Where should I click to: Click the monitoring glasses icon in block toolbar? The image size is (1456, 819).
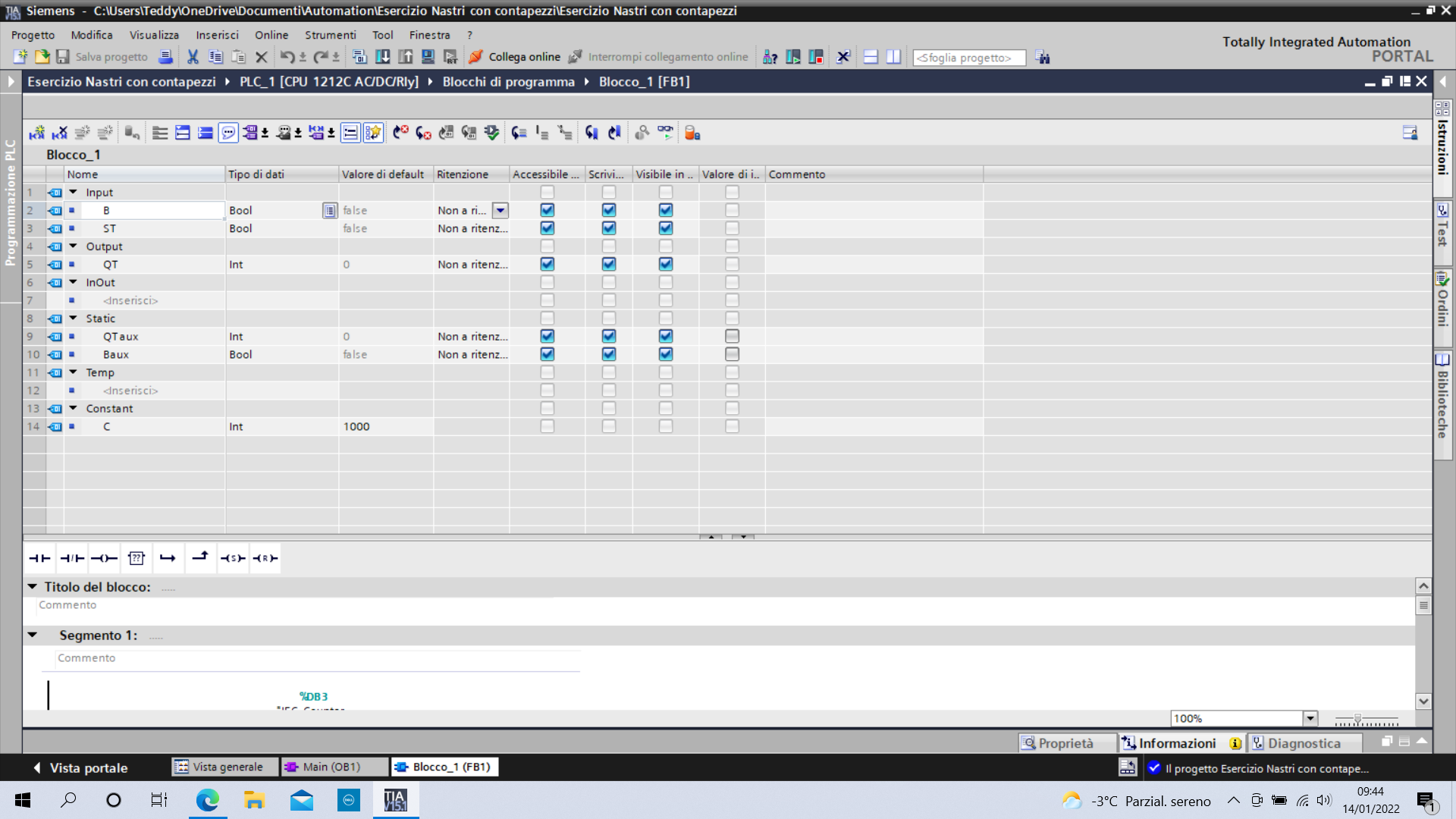665,133
